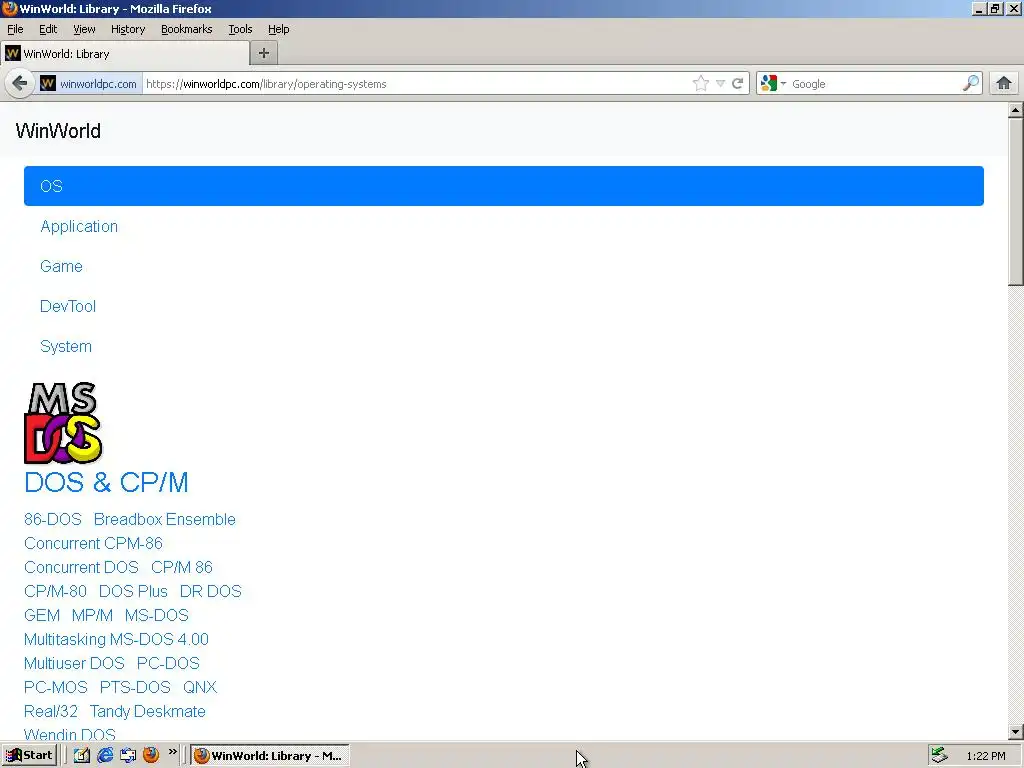Click the page scrollbar up arrow
Image resolution: width=1024 pixels, height=768 pixels.
(x=1016, y=110)
